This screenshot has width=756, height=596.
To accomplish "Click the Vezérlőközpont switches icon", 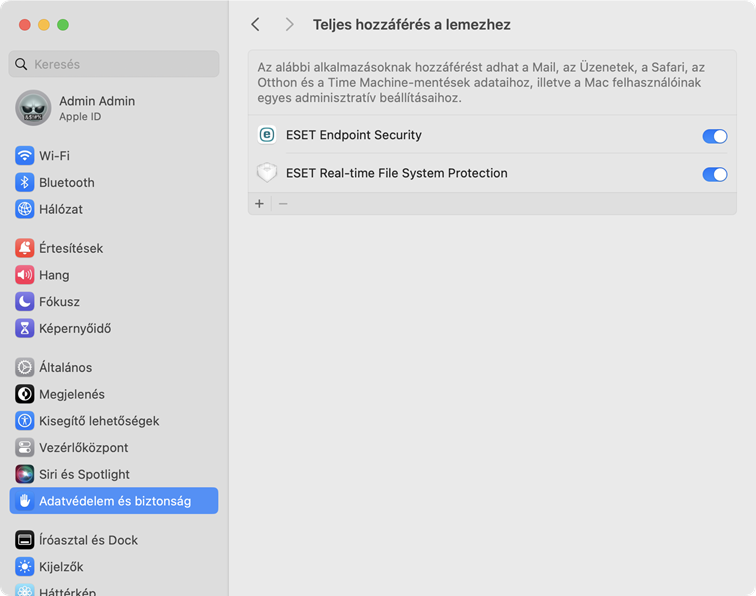I will point(25,447).
